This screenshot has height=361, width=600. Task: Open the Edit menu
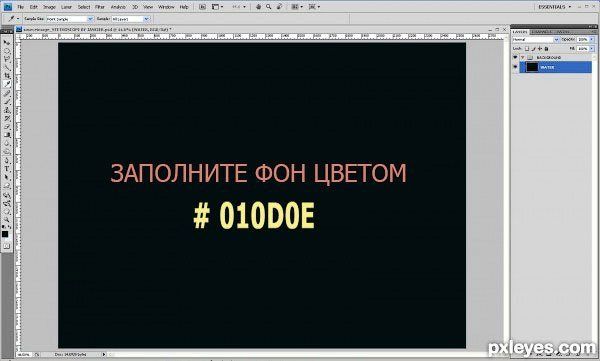click(x=34, y=7)
